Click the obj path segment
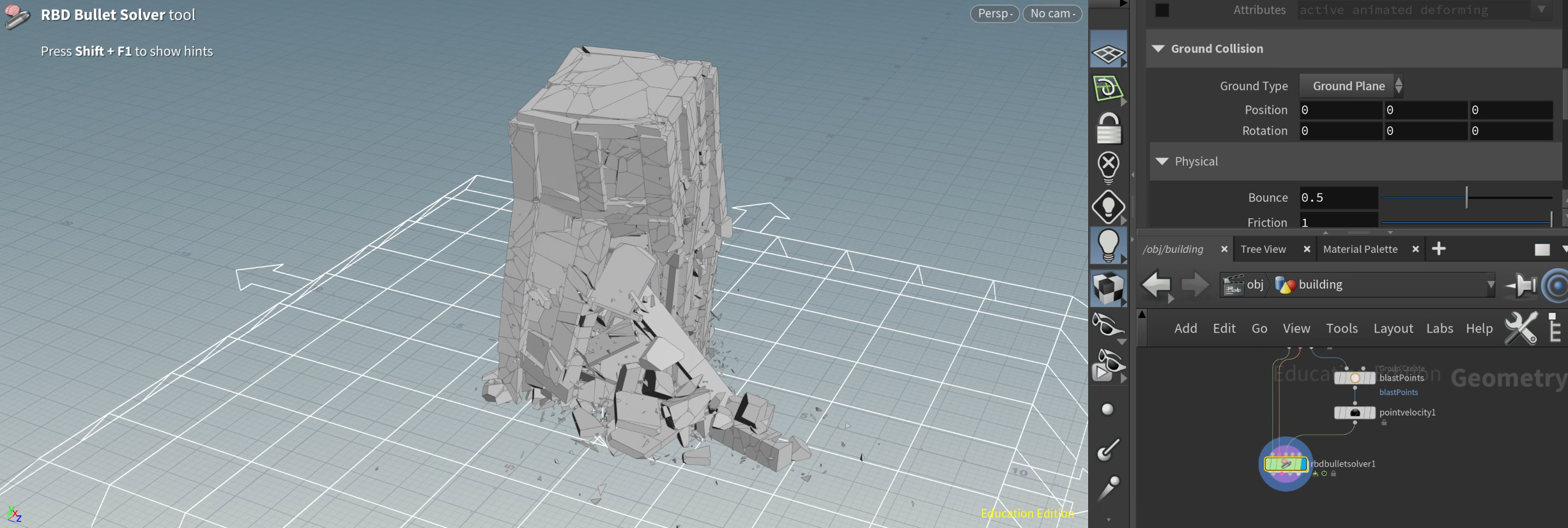Image resolution: width=1568 pixels, height=528 pixels. click(1255, 285)
